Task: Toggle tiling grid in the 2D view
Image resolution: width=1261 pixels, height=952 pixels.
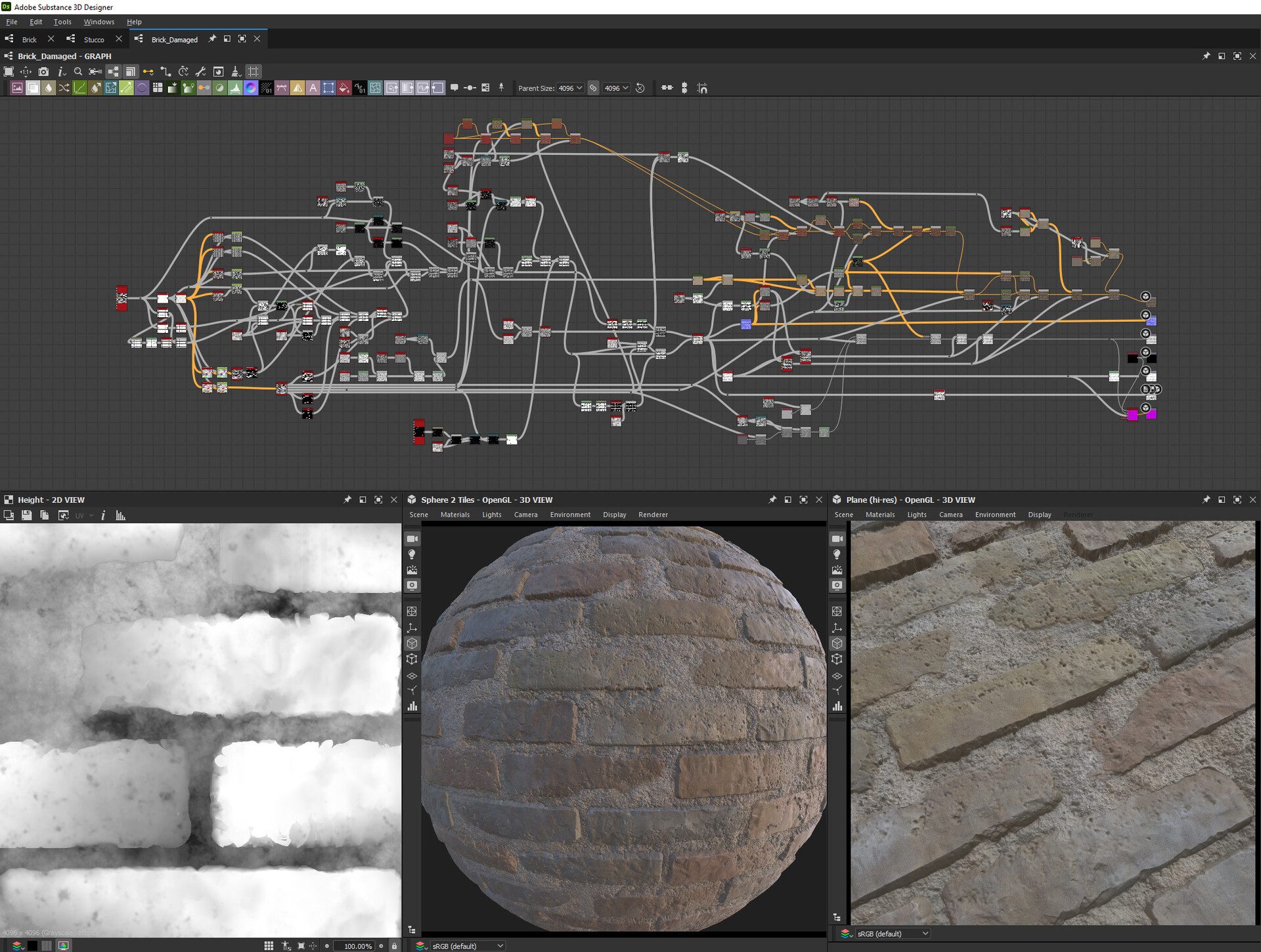Action: coord(269,945)
